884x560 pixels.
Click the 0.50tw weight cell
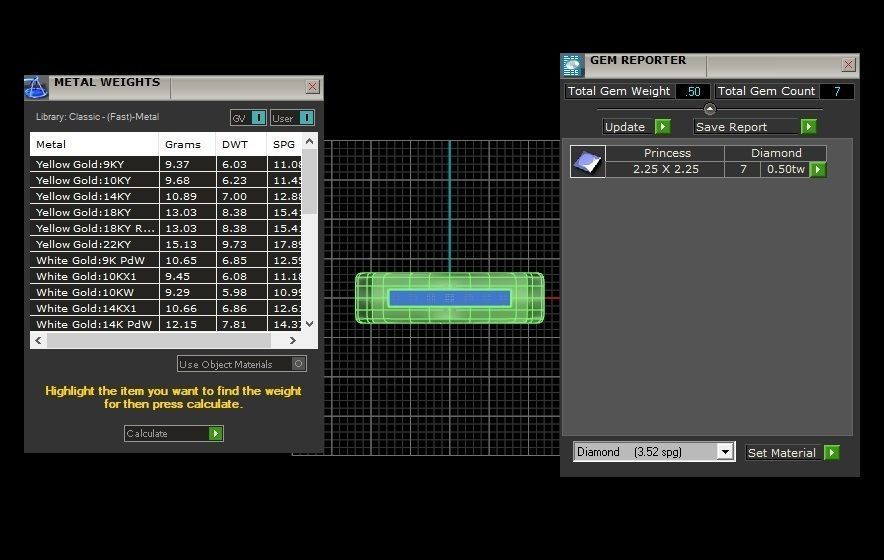(785, 169)
